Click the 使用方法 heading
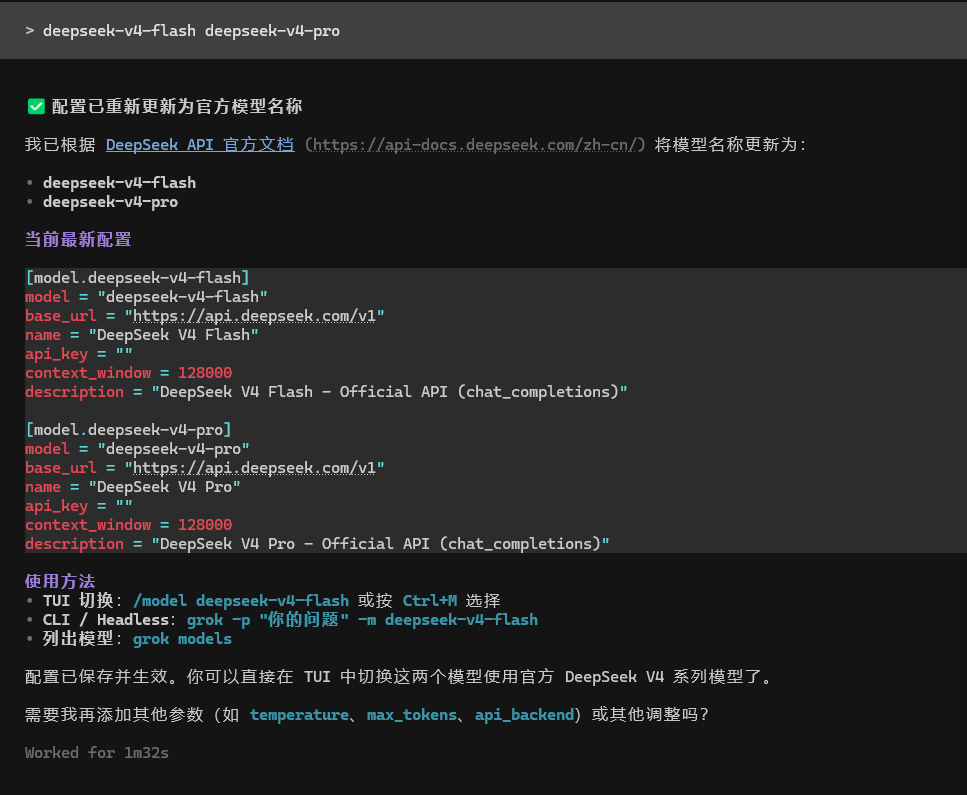This screenshot has width=967, height=795. click(x=60, y=581)
